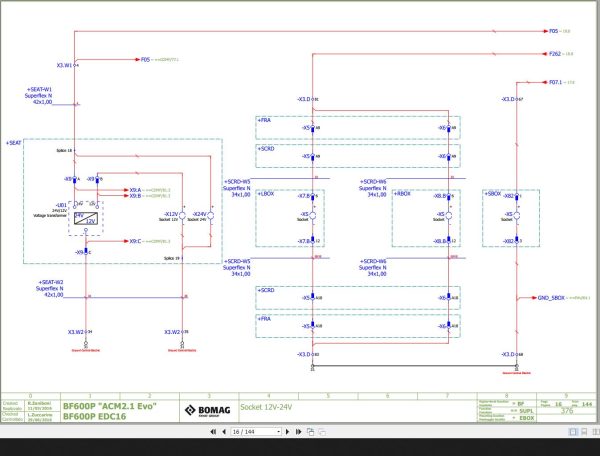This screenshot has height=456, width=600.
Task: Go to the previous page
Action: pos(224,432)
